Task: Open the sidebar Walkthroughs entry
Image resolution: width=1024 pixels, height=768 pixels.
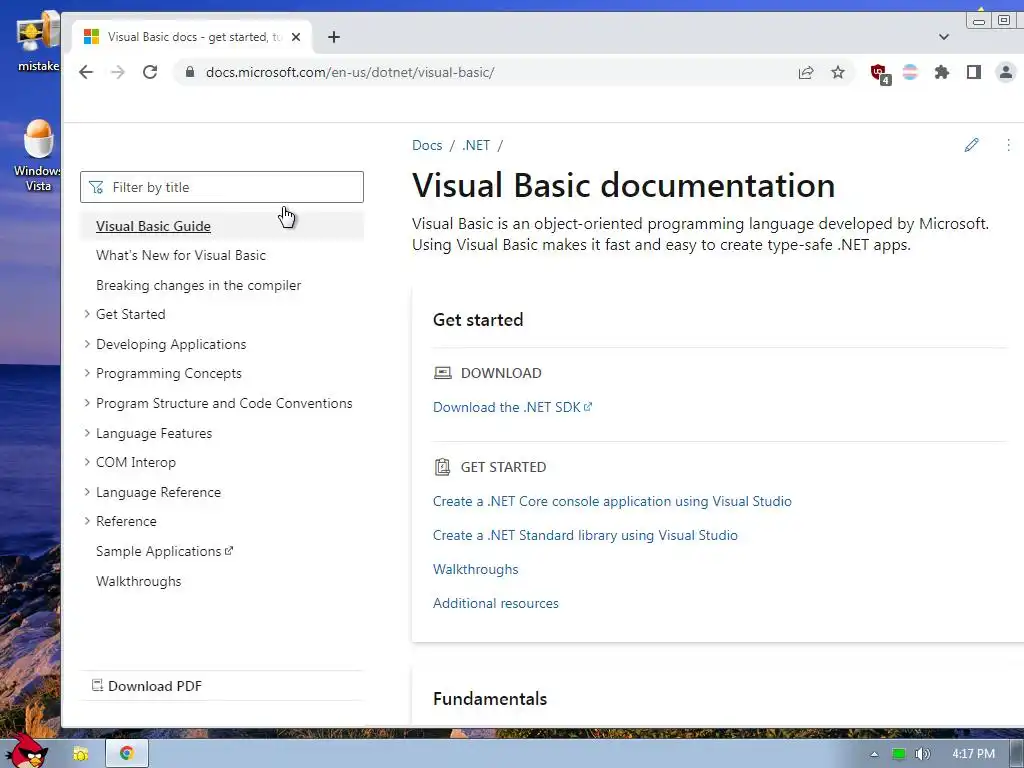Action: [138, 581]
